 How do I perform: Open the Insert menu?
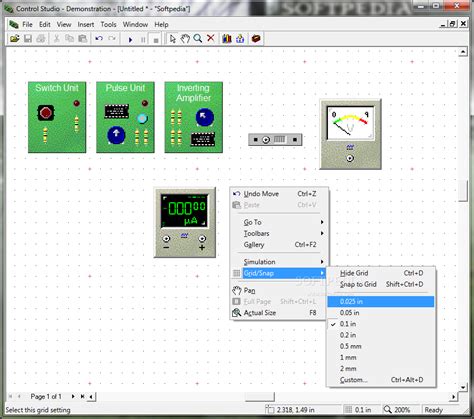click(x=86, y=24)
